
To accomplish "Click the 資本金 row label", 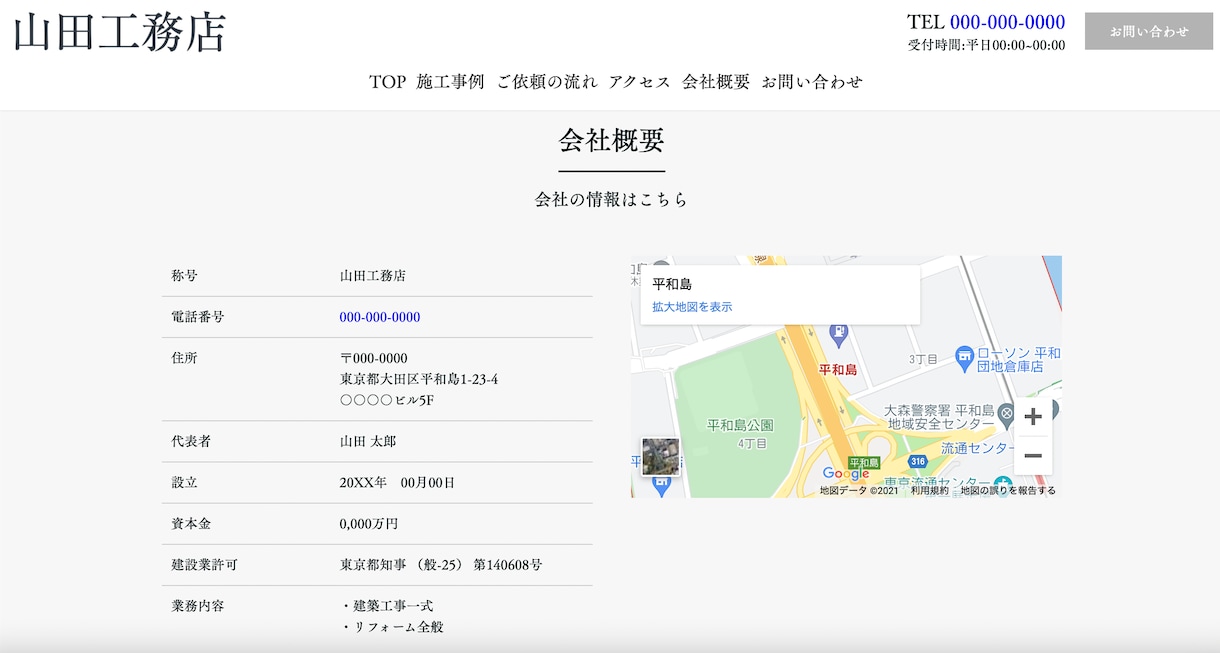I will (x=191, y=523).
